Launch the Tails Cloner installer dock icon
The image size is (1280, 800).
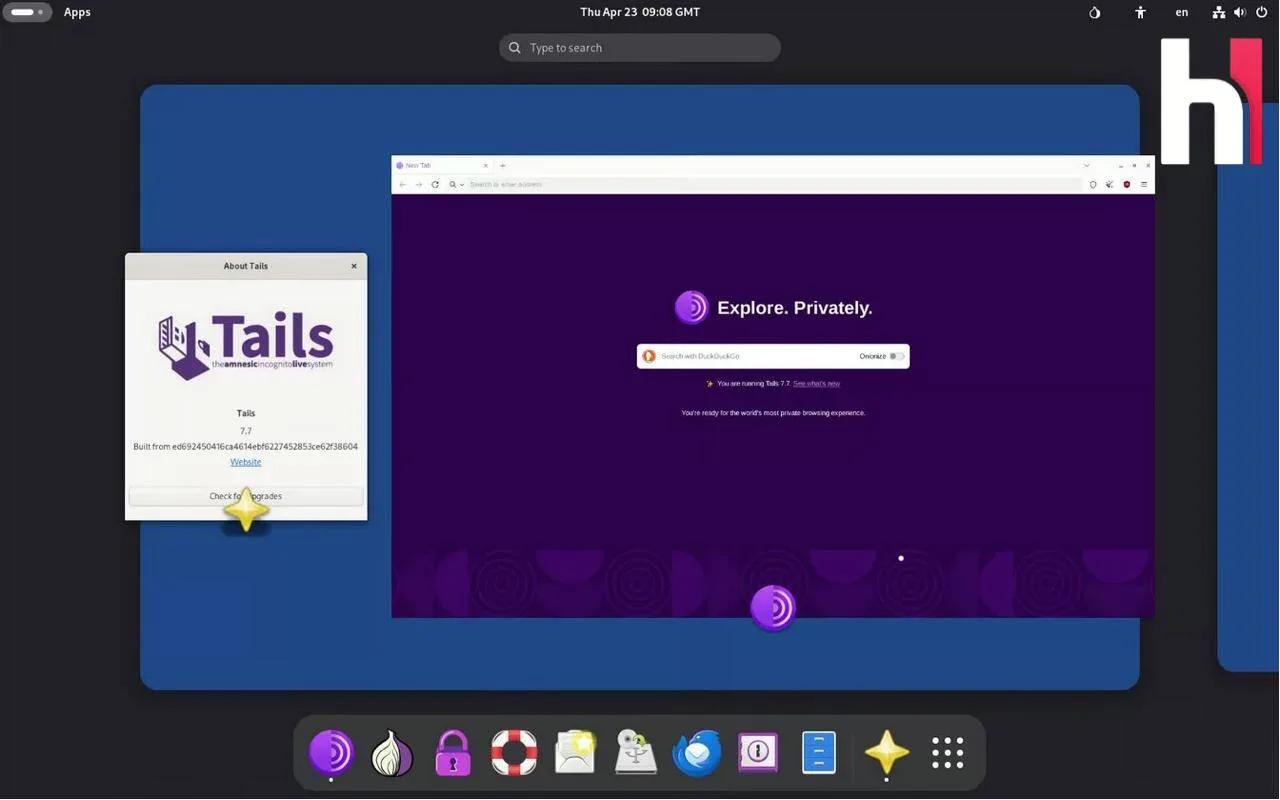636,752
